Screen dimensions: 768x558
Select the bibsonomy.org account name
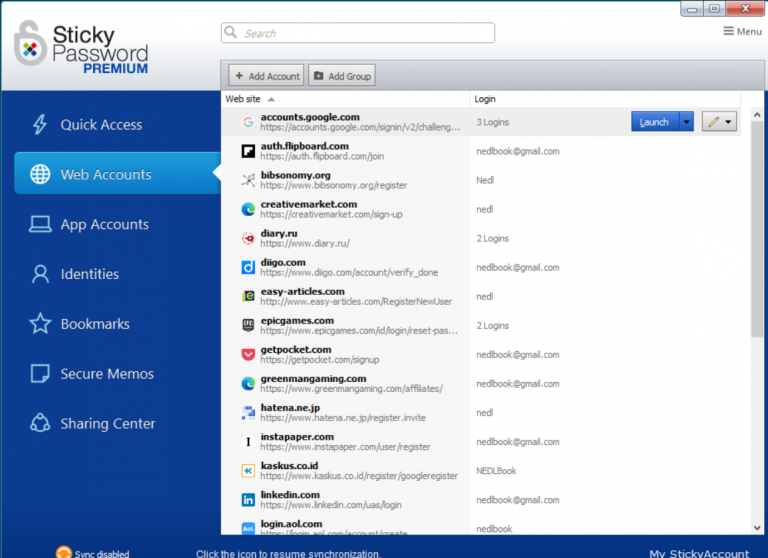tap(295, 175)
